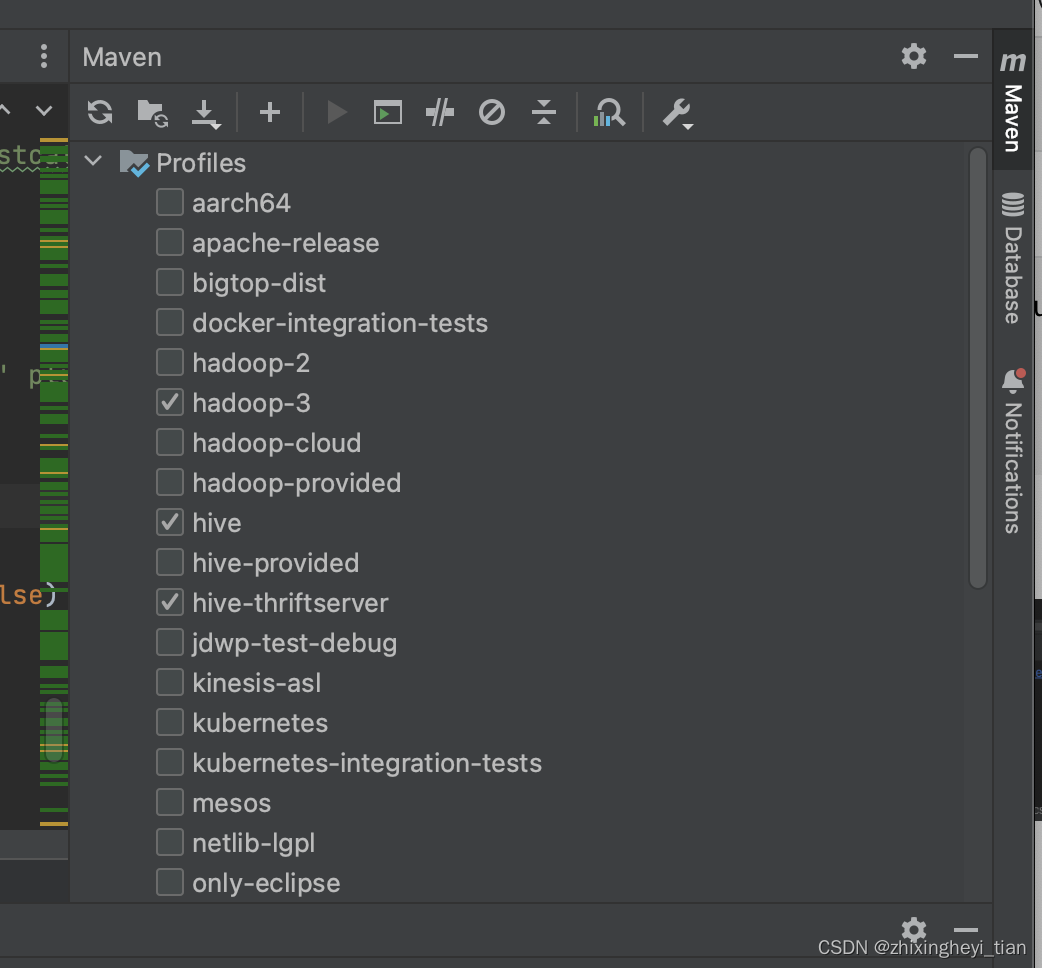Disable the hadoop-3 profile
This screenshot has width=1042, height=968.
(x=170, y=403)
